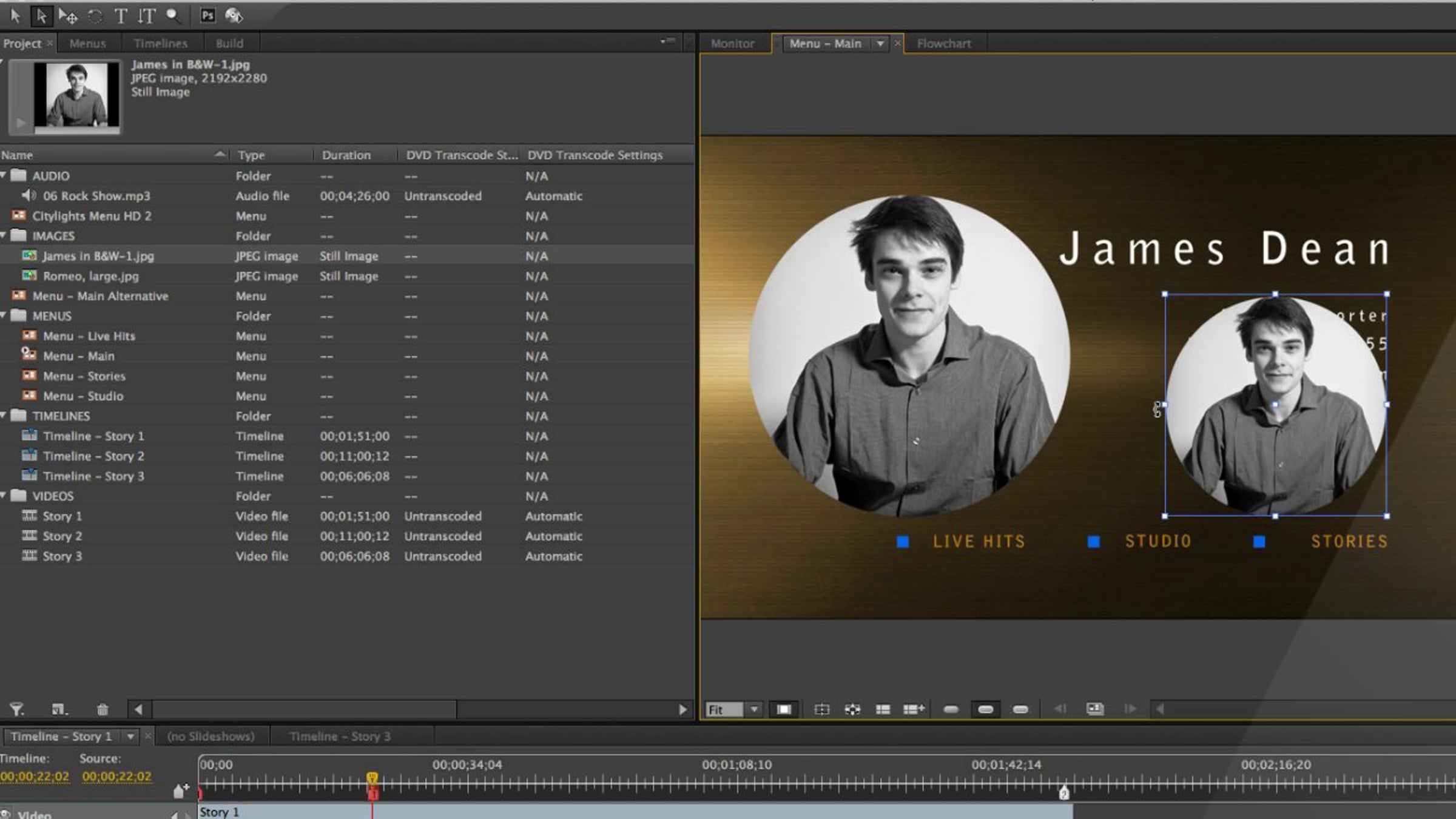The height and width of the screenshot is (819, 1456).
Task: Toggle Show Selected Subpicture Highlight button
Action: click(986, 709)
